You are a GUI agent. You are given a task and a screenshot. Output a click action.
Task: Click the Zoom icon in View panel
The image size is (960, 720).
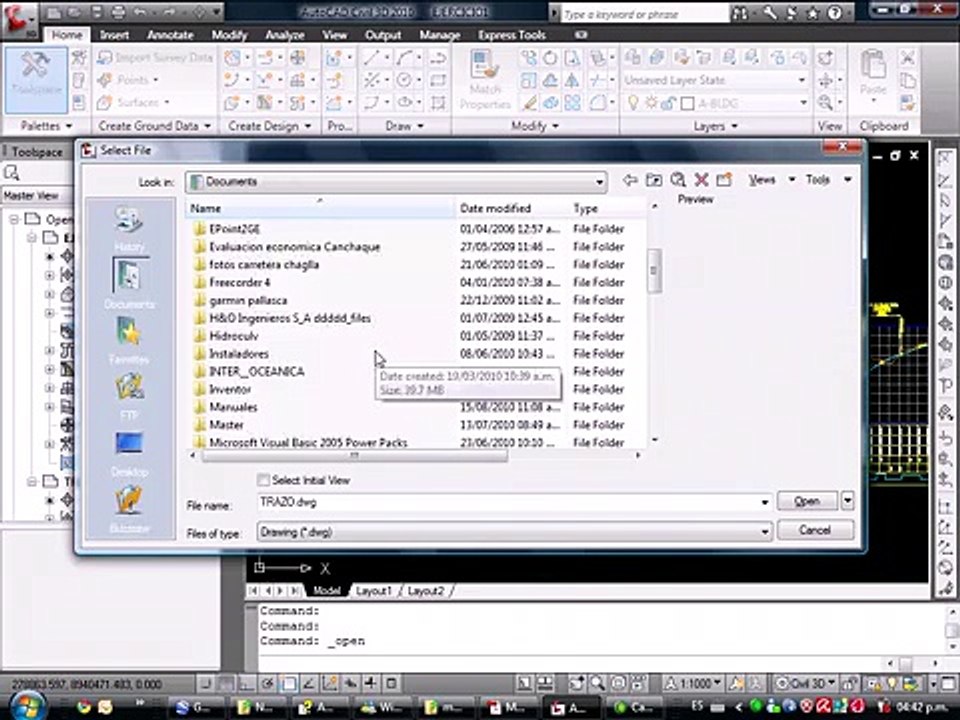click(x=825, y=102)
